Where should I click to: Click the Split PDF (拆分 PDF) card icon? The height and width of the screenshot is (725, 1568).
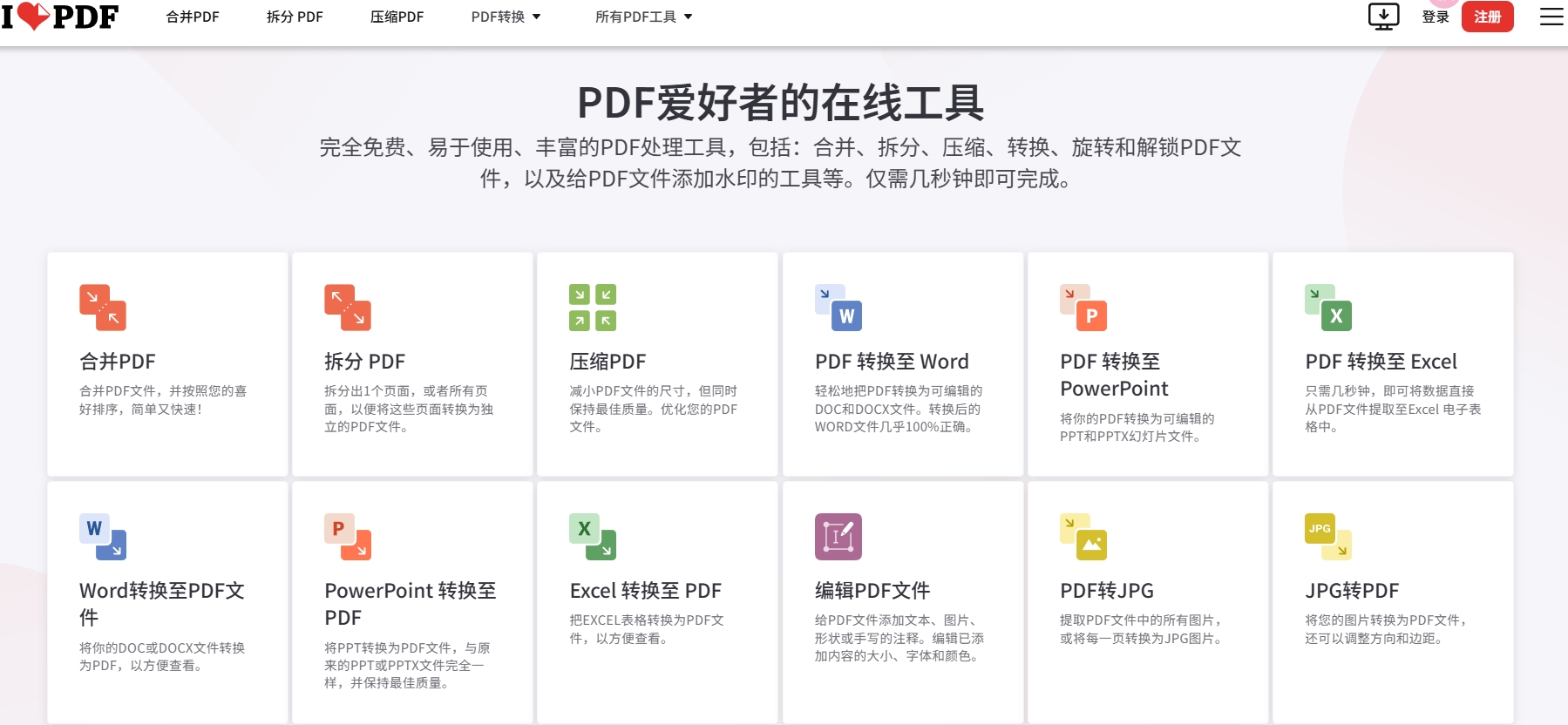pyautogui.click(x=348, y=308)
